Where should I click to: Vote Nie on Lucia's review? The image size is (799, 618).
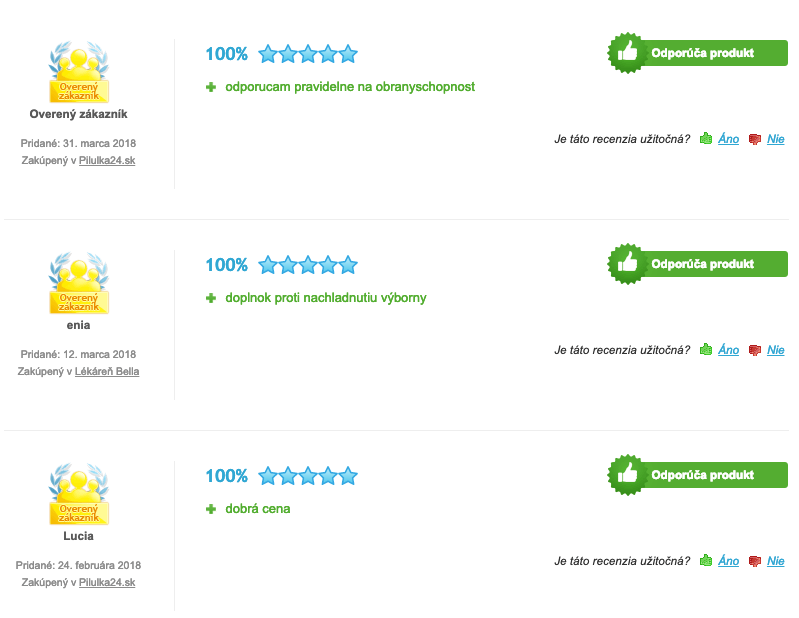click(776, 560)
